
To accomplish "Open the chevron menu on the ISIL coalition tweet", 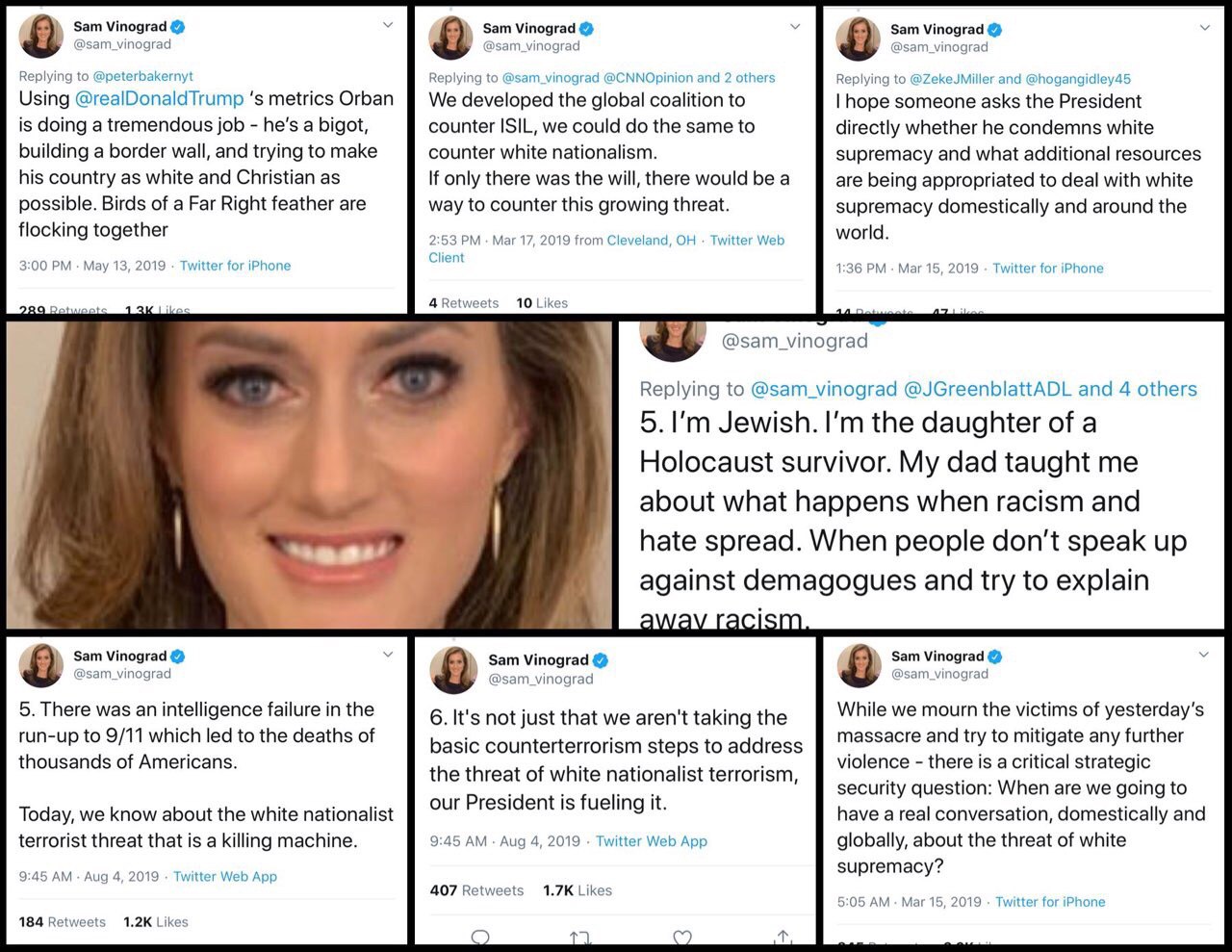I will click(795, 27).
